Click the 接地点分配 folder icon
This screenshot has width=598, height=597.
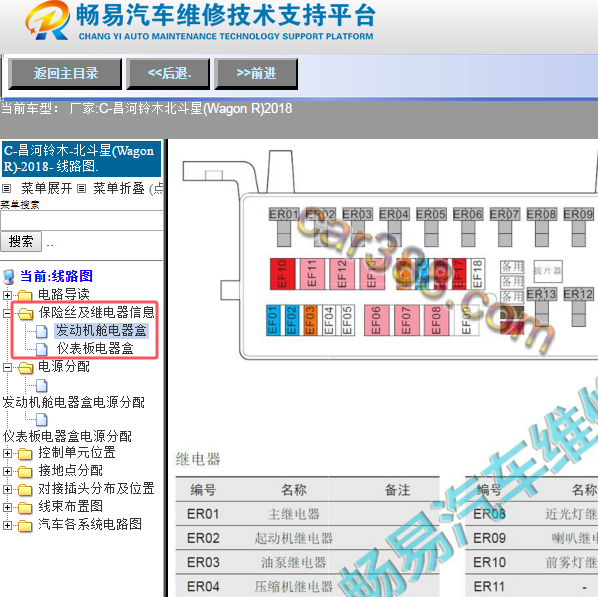25,472
